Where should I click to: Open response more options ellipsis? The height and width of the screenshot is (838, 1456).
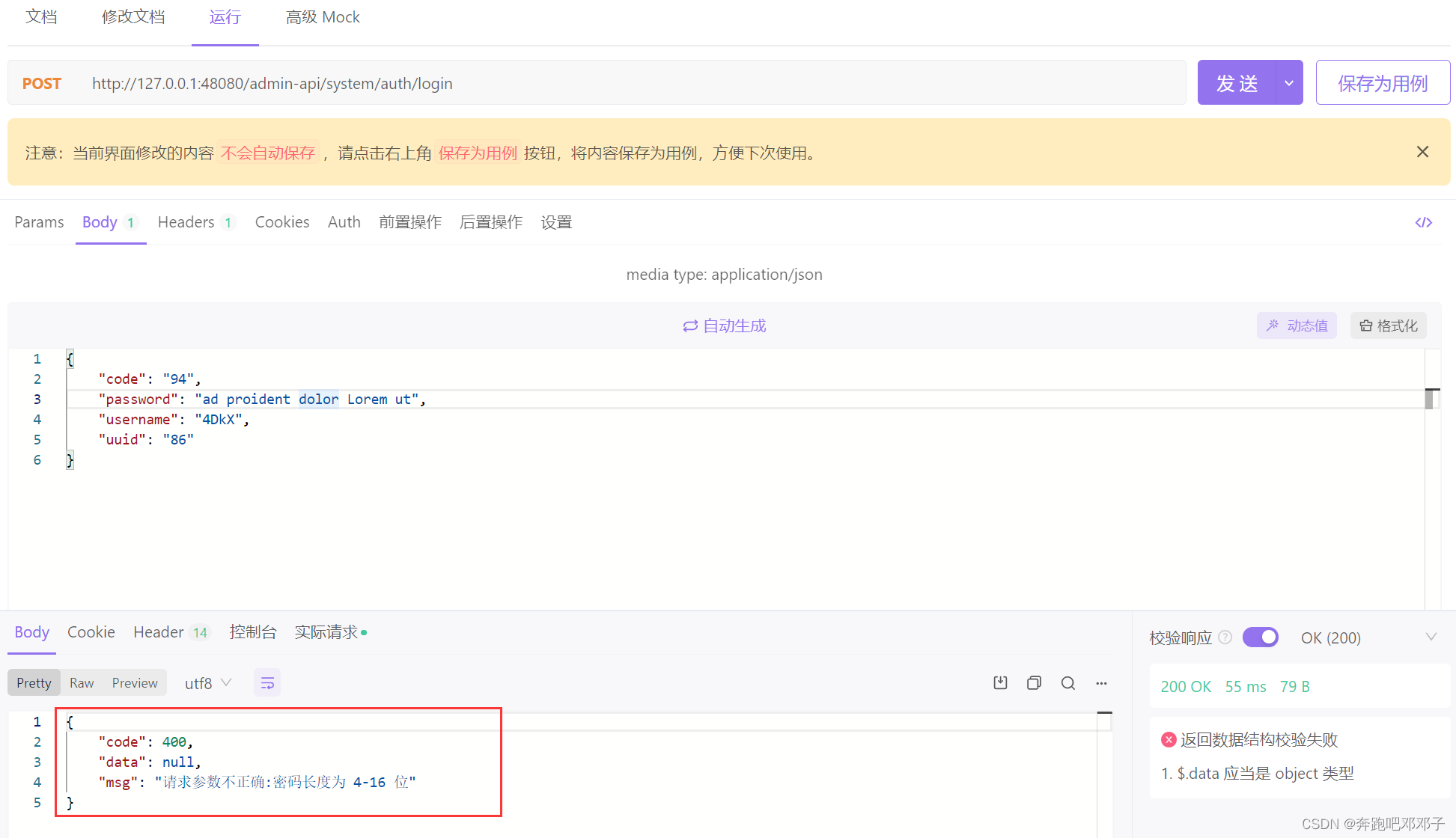1101,682
